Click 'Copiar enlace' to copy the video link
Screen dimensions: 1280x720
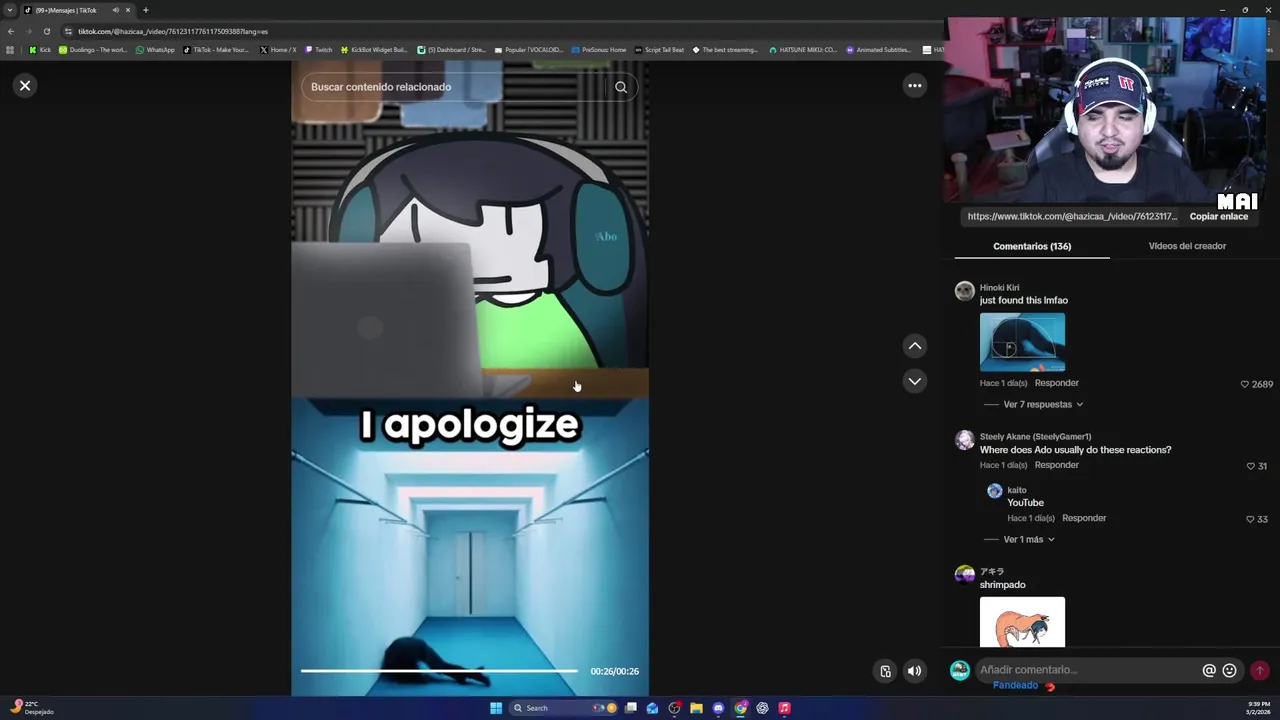click(x=1218, y=216)
